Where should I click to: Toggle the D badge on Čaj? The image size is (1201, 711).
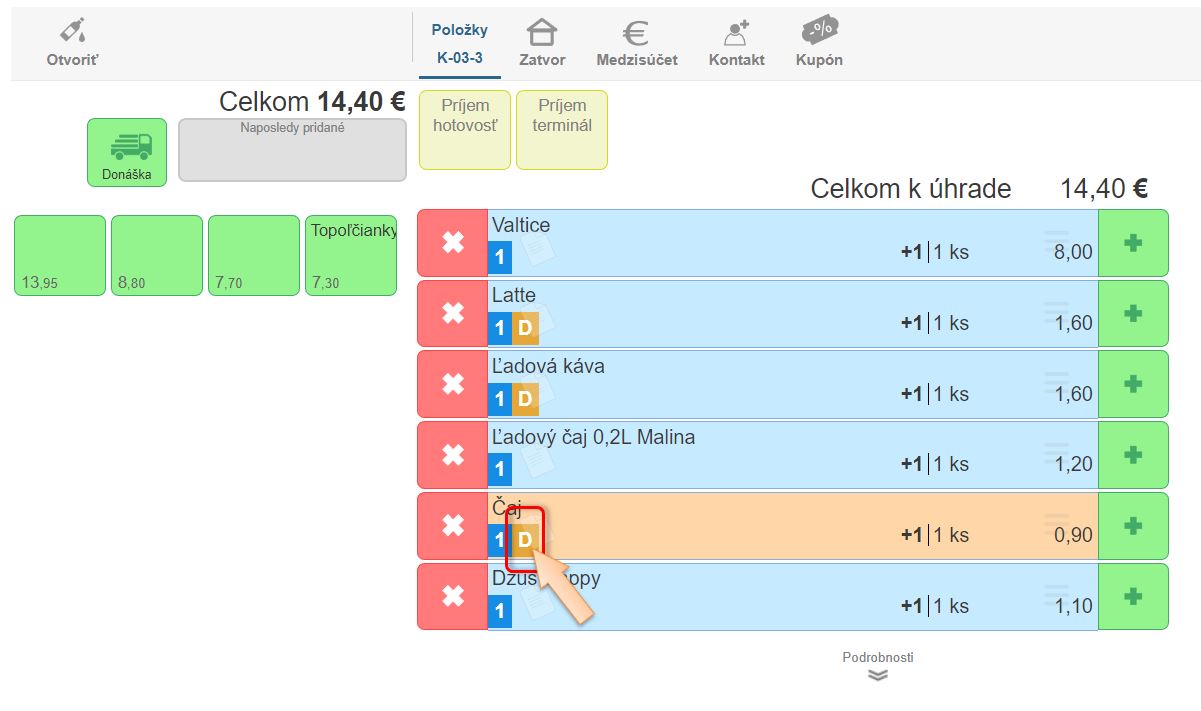[525, 540]
